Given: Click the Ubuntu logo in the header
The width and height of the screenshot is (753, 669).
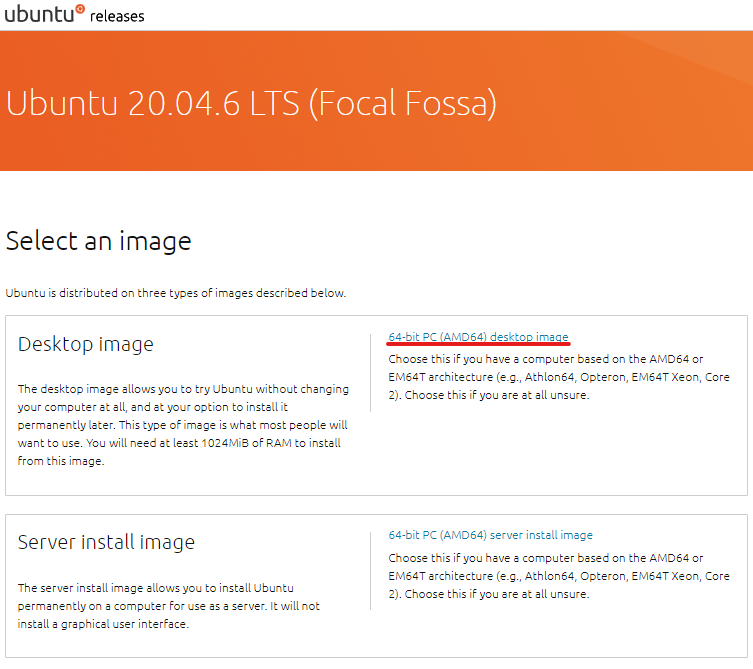Looking at the screenshot, I should 45,14.
